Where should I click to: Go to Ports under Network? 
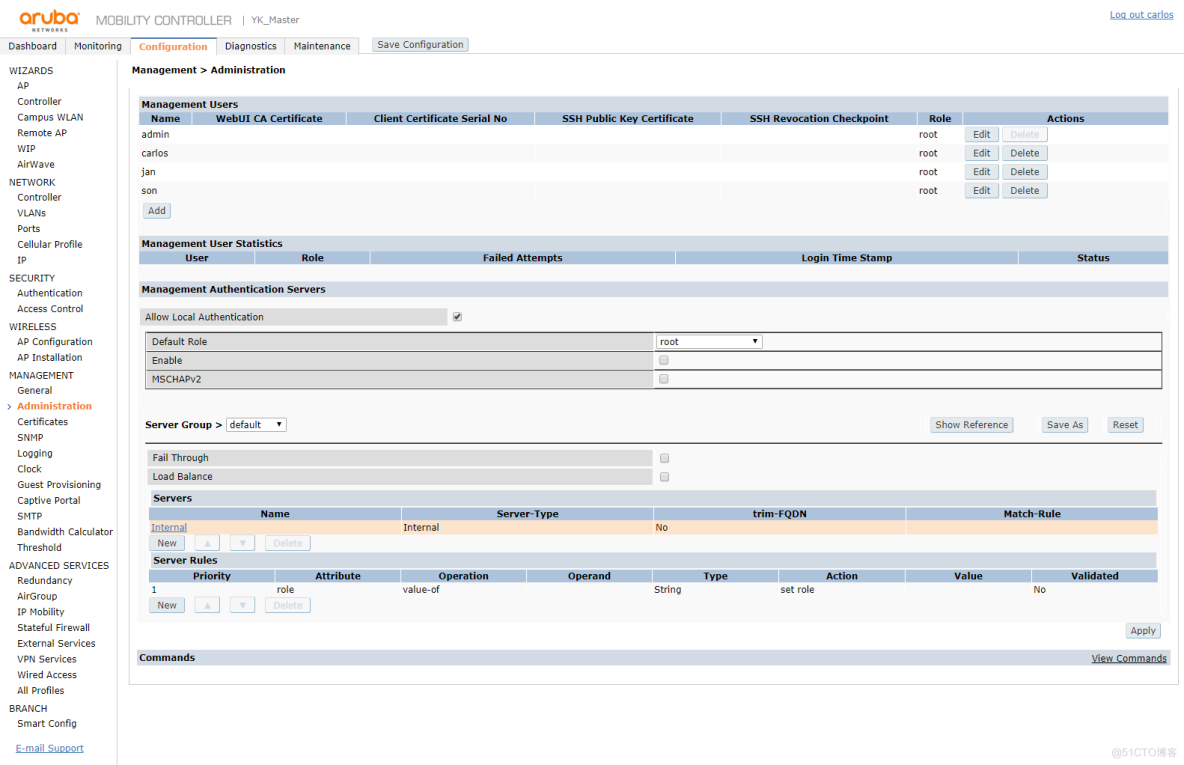29,229
